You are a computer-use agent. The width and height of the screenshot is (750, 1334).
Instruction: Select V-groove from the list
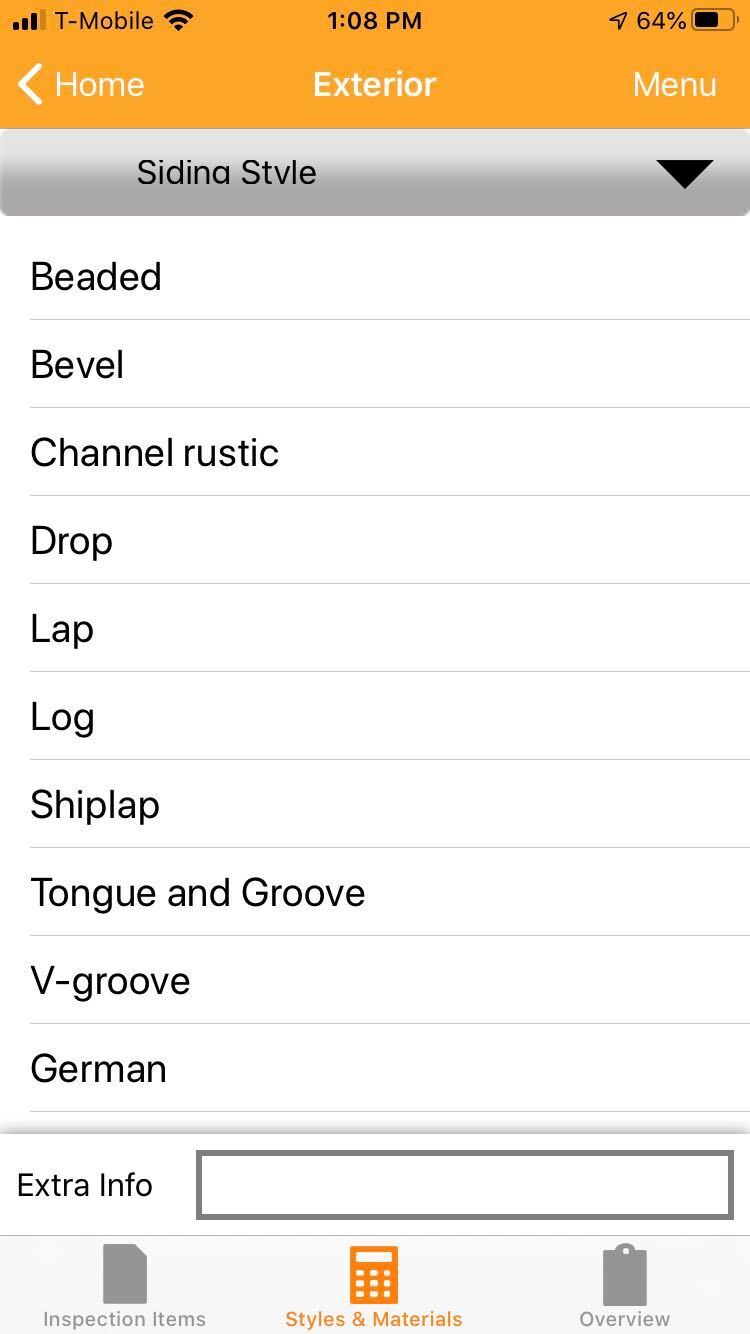point(110,981)
